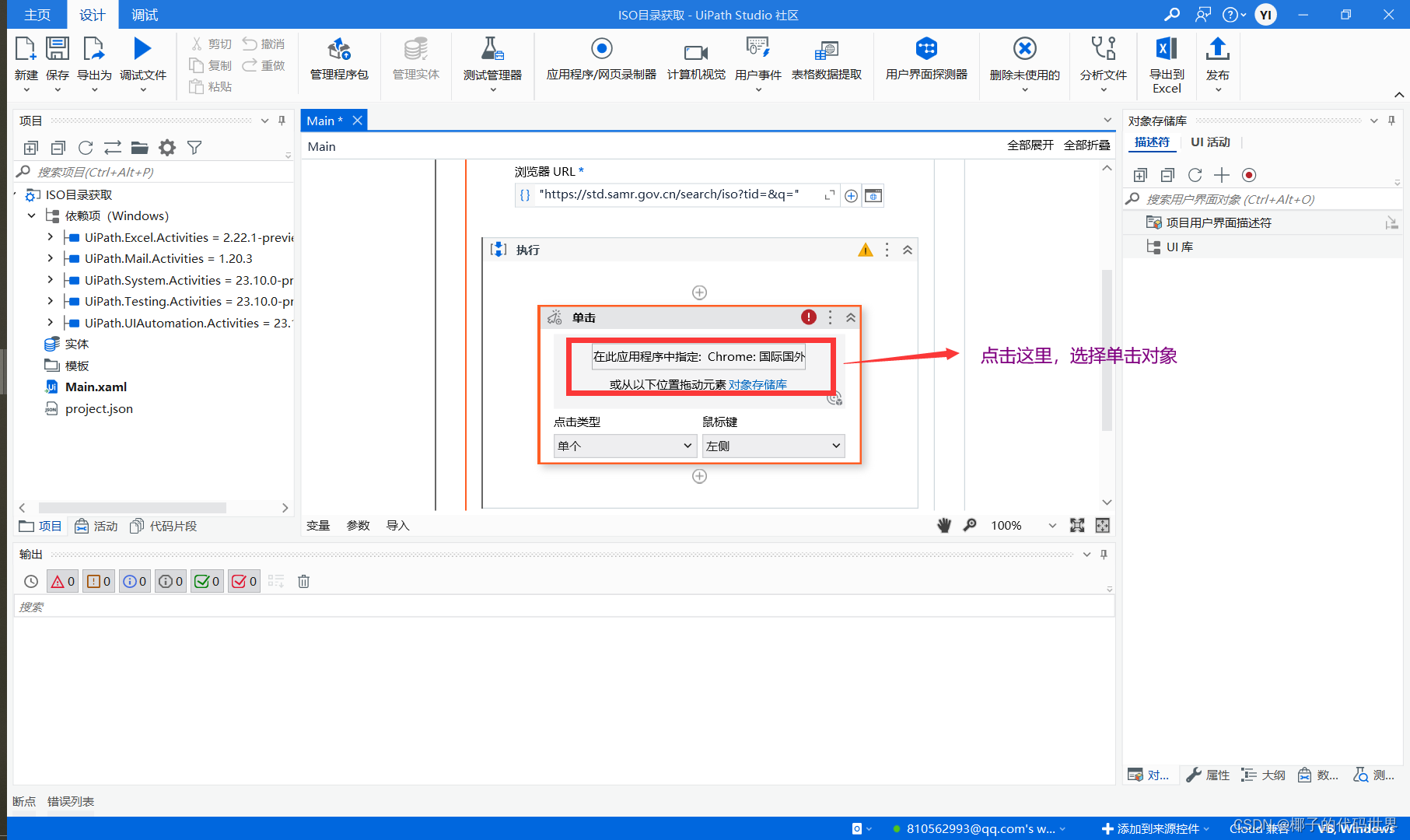
Task: Click 全部折叠 collapse all
Action: pos(1087,145)
